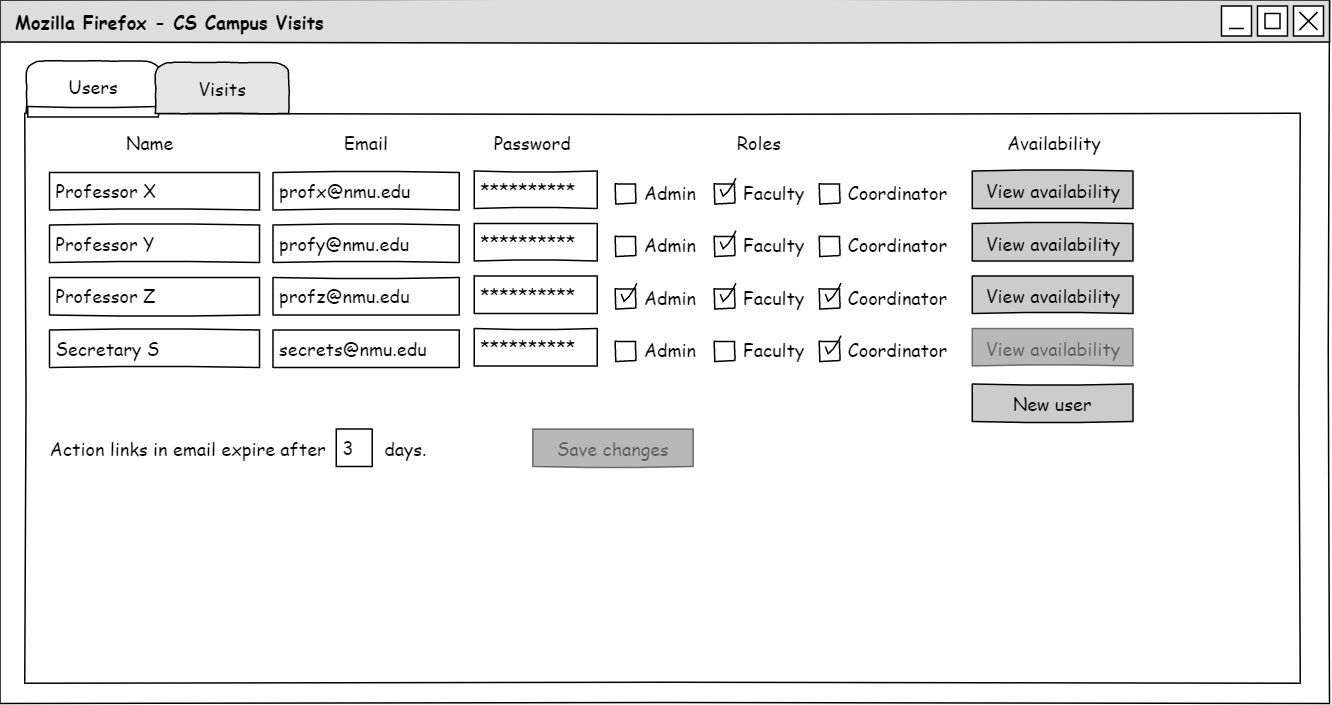Edit the link expiry days field
Viewport: 1332px width, 705px height.
(x=354, y=449)
